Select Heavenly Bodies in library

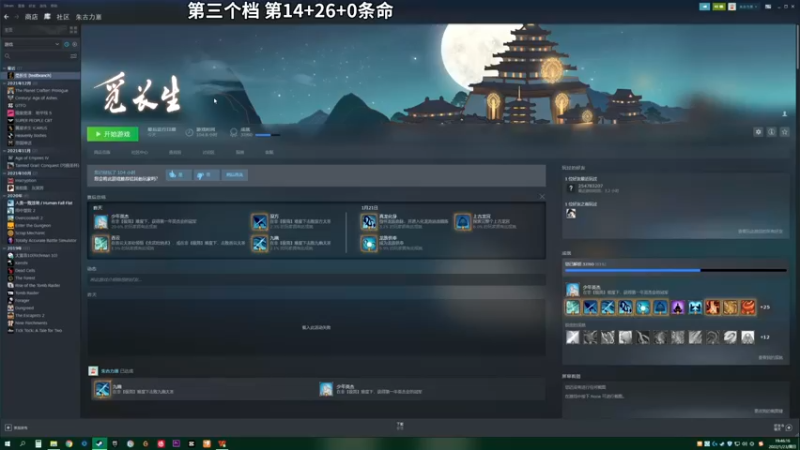point(31,136)
